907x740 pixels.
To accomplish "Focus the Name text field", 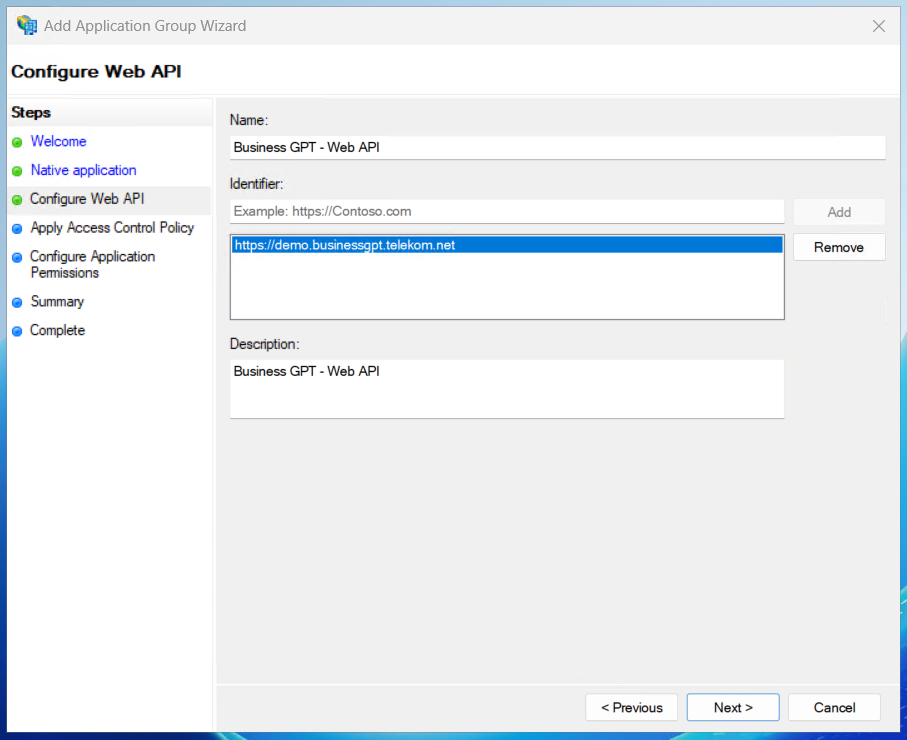I will click(x=558, y=148).
